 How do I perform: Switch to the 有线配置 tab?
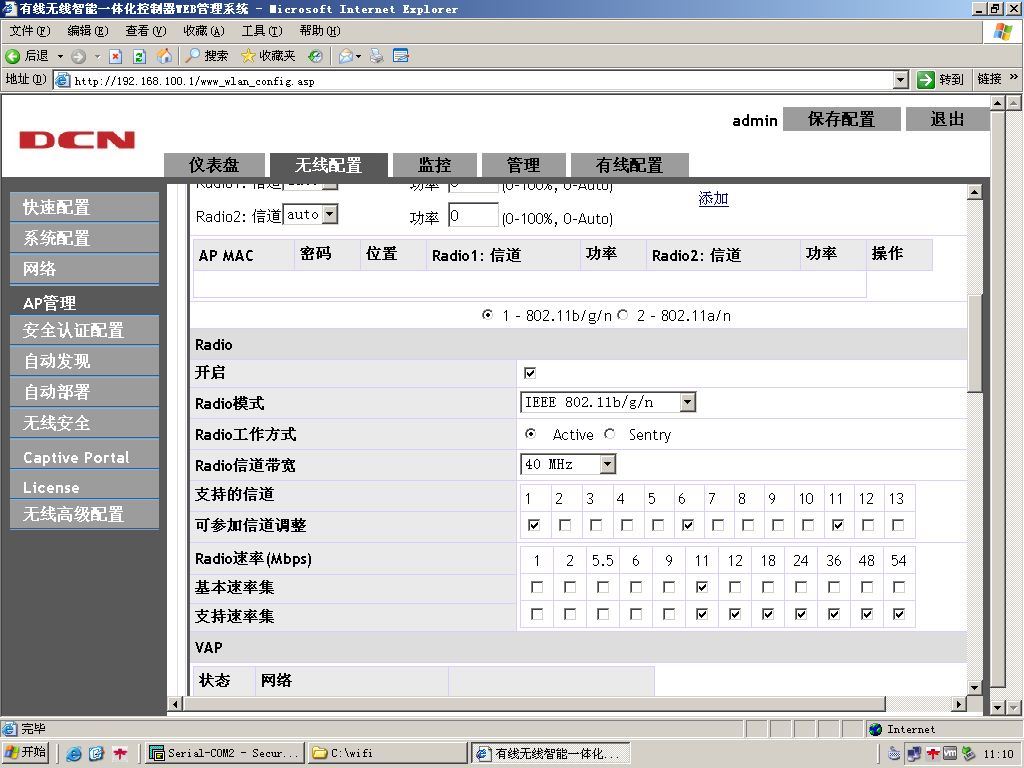pyautogui.click(x=630, y=165)
